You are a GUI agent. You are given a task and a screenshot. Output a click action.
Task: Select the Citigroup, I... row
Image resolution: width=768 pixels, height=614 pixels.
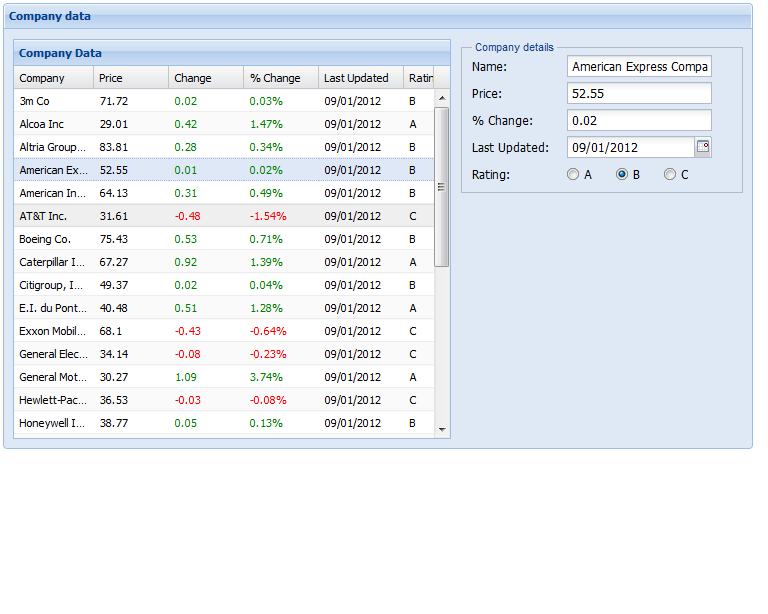coord(224,285)
